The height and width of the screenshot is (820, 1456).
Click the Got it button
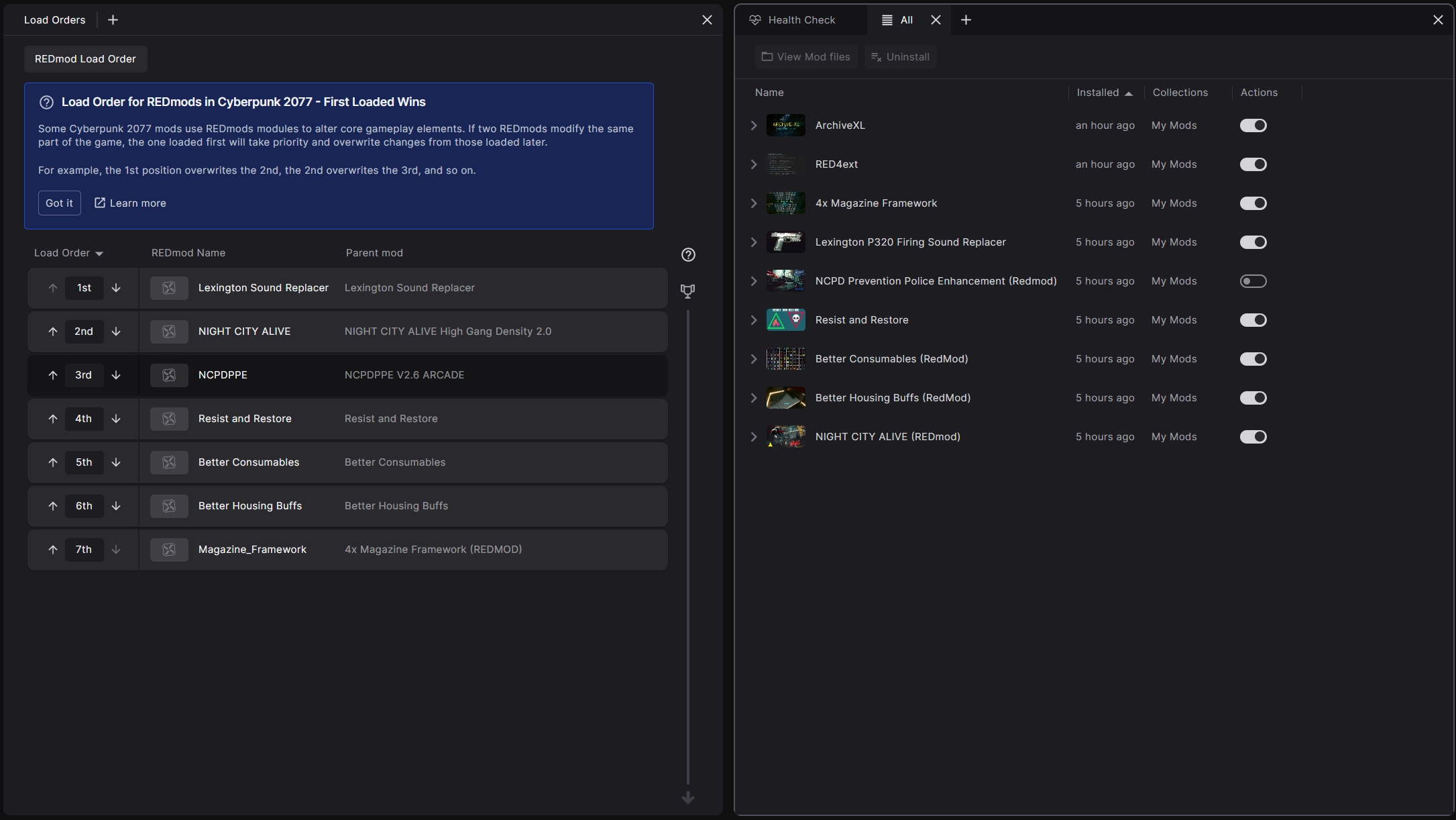click(x=59, y=203)
